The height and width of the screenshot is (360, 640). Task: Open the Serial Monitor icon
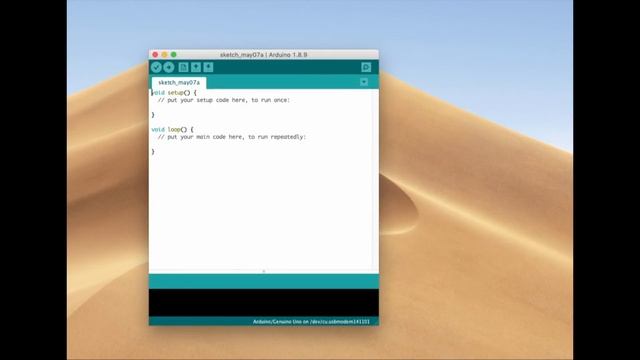tap(366, 67)
